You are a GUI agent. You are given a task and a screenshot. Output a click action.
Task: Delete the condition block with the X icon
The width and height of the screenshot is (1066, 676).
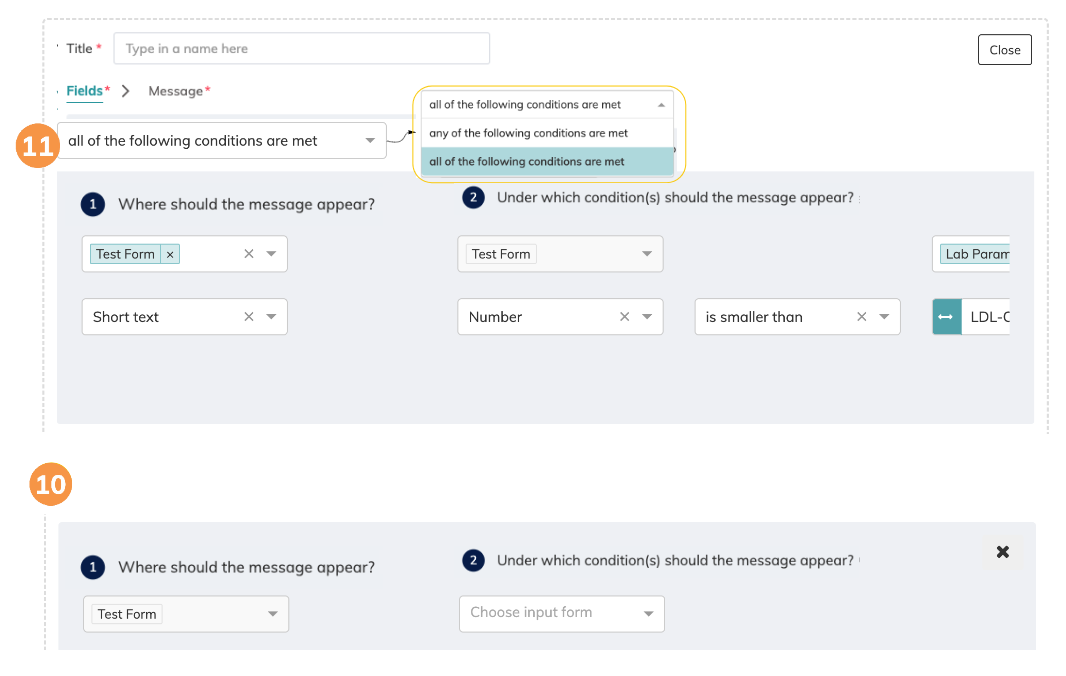(1003, 552)
